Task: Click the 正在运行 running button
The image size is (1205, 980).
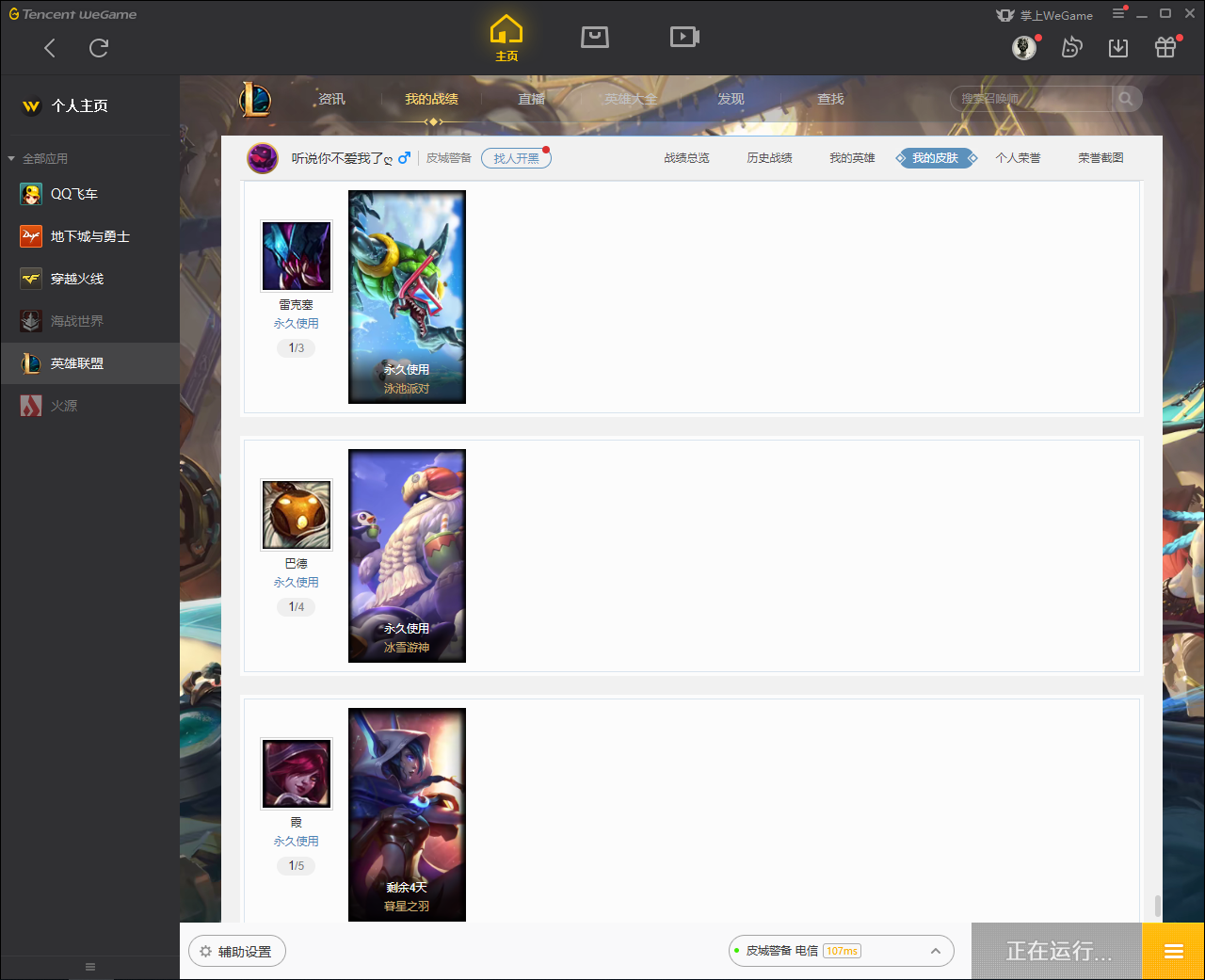Action: [1057, 951]
